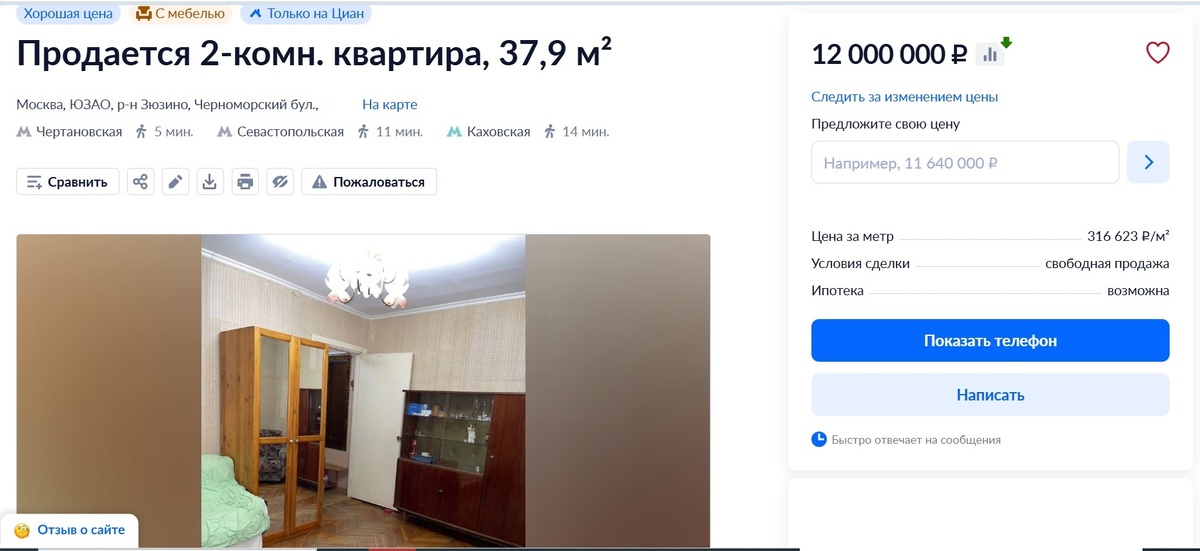Click the Хорошая цена badge
This screenshot has height=551, width=1200.
pos(69,13)
